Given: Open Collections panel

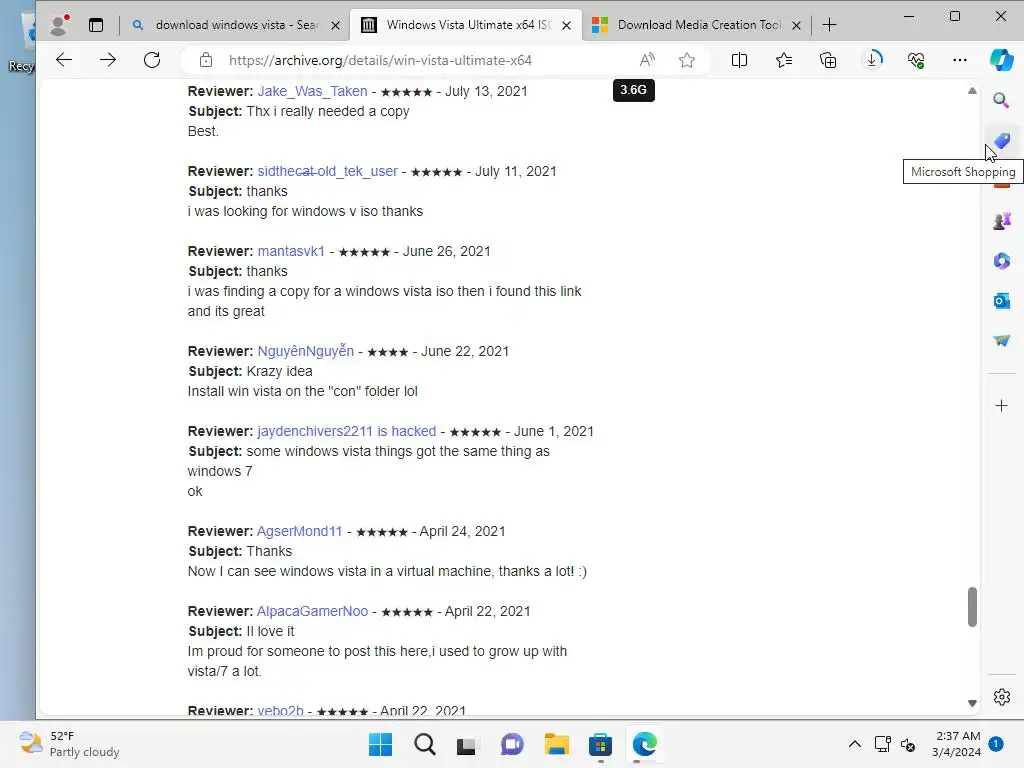Looking at the screenshot, I should point(827,60).
